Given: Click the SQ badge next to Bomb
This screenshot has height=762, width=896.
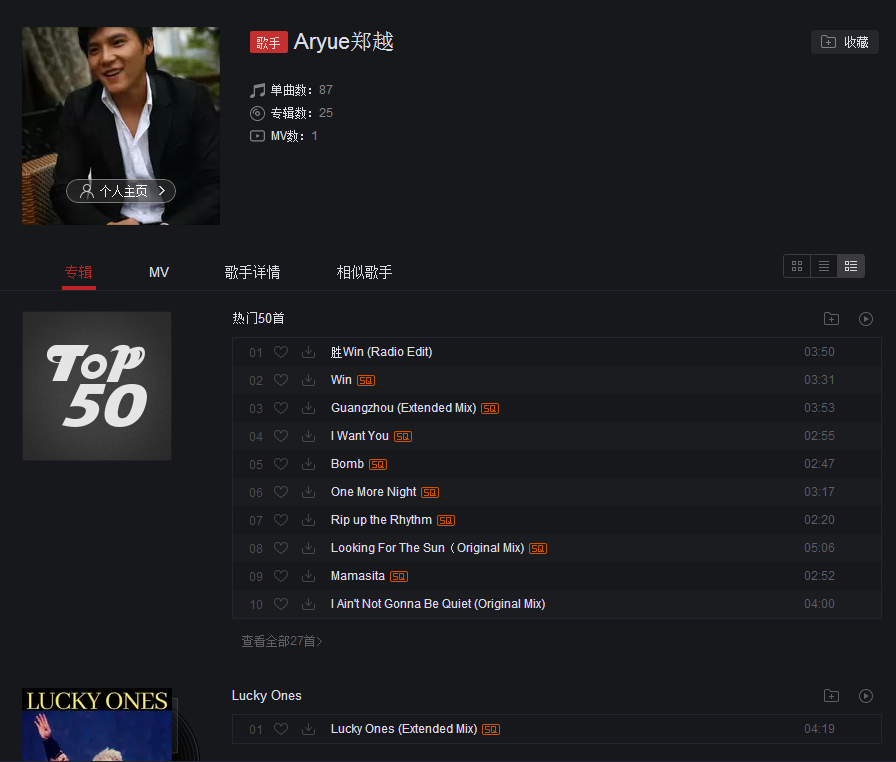Looking at the screenshot, I should point(378,464).
